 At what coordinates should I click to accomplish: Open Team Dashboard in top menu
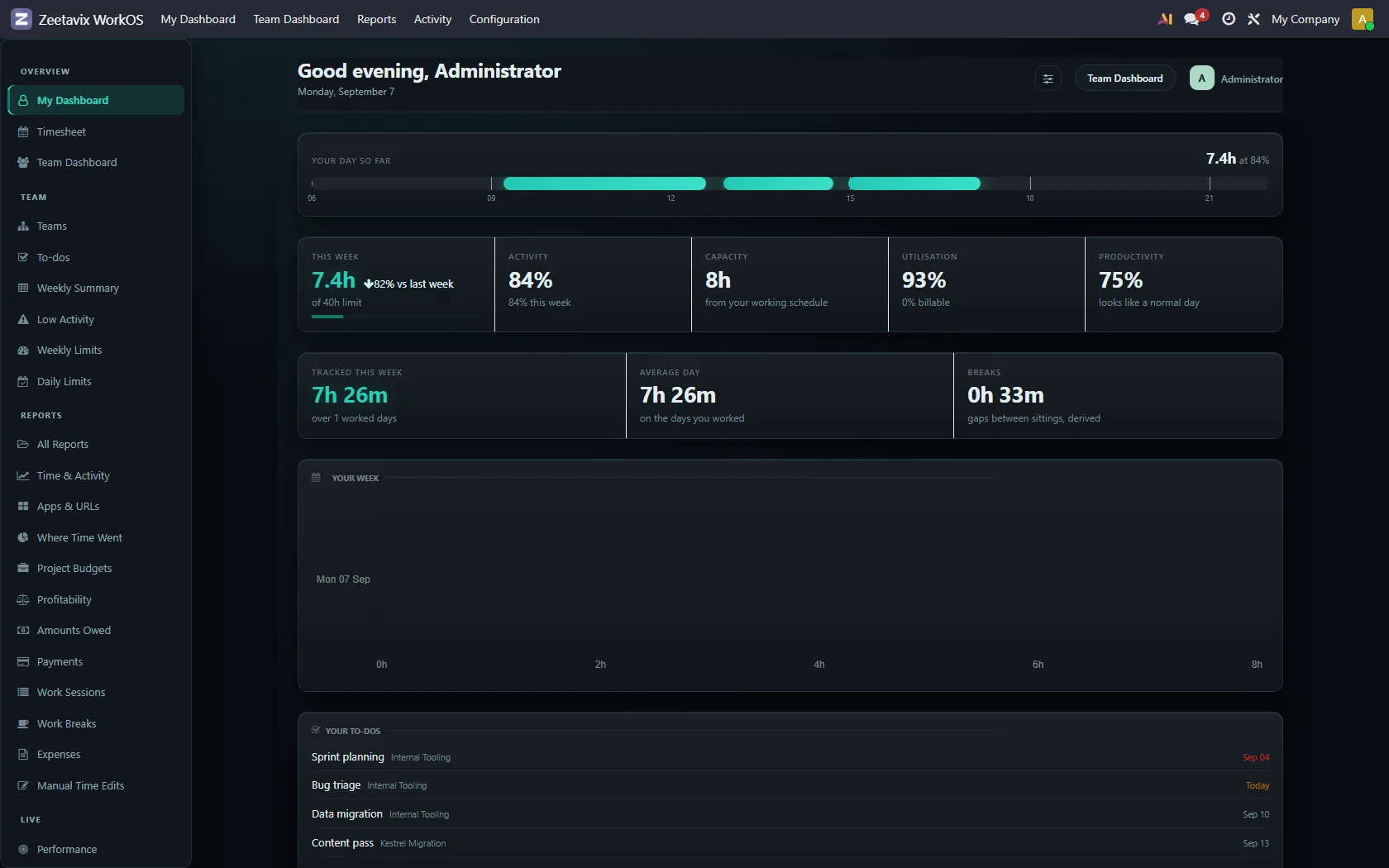296,19
